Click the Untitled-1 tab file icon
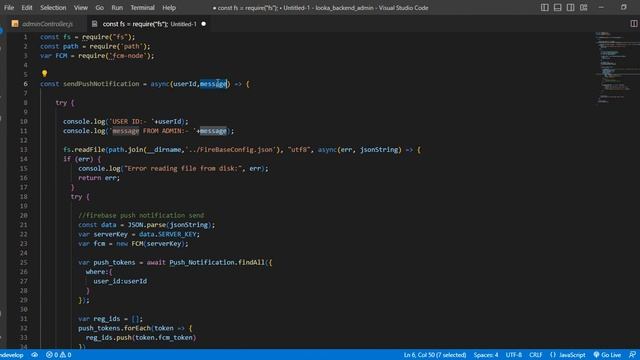 coord(94,24)
